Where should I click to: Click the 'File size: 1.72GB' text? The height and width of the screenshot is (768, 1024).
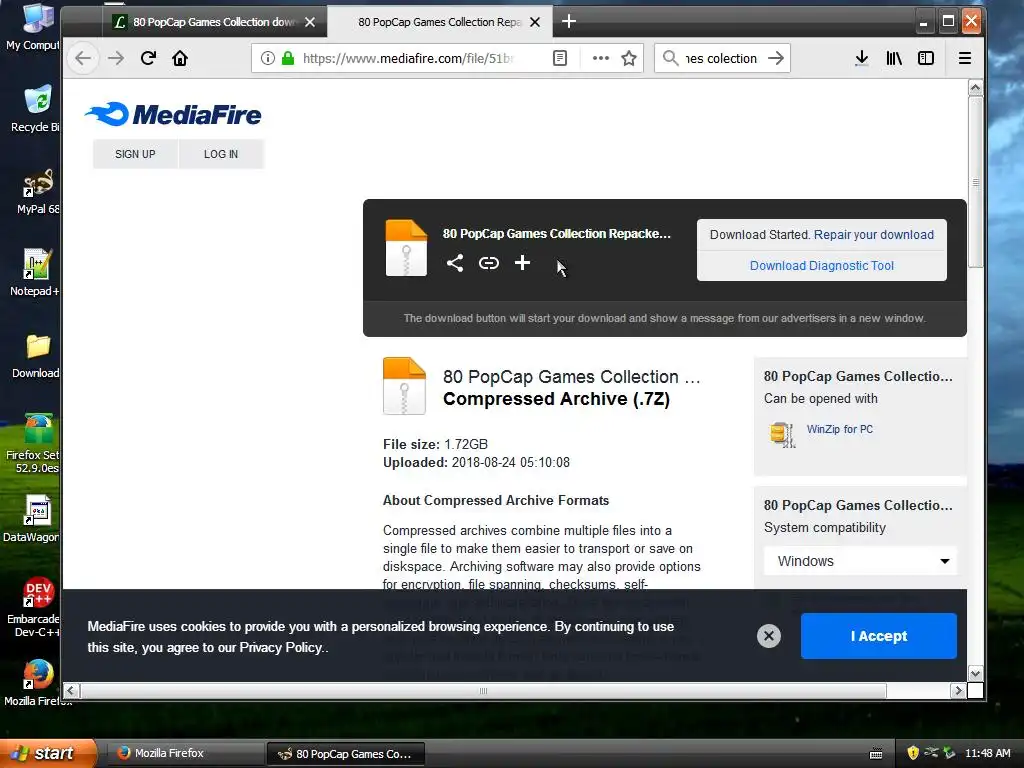(x=435, y=444)
